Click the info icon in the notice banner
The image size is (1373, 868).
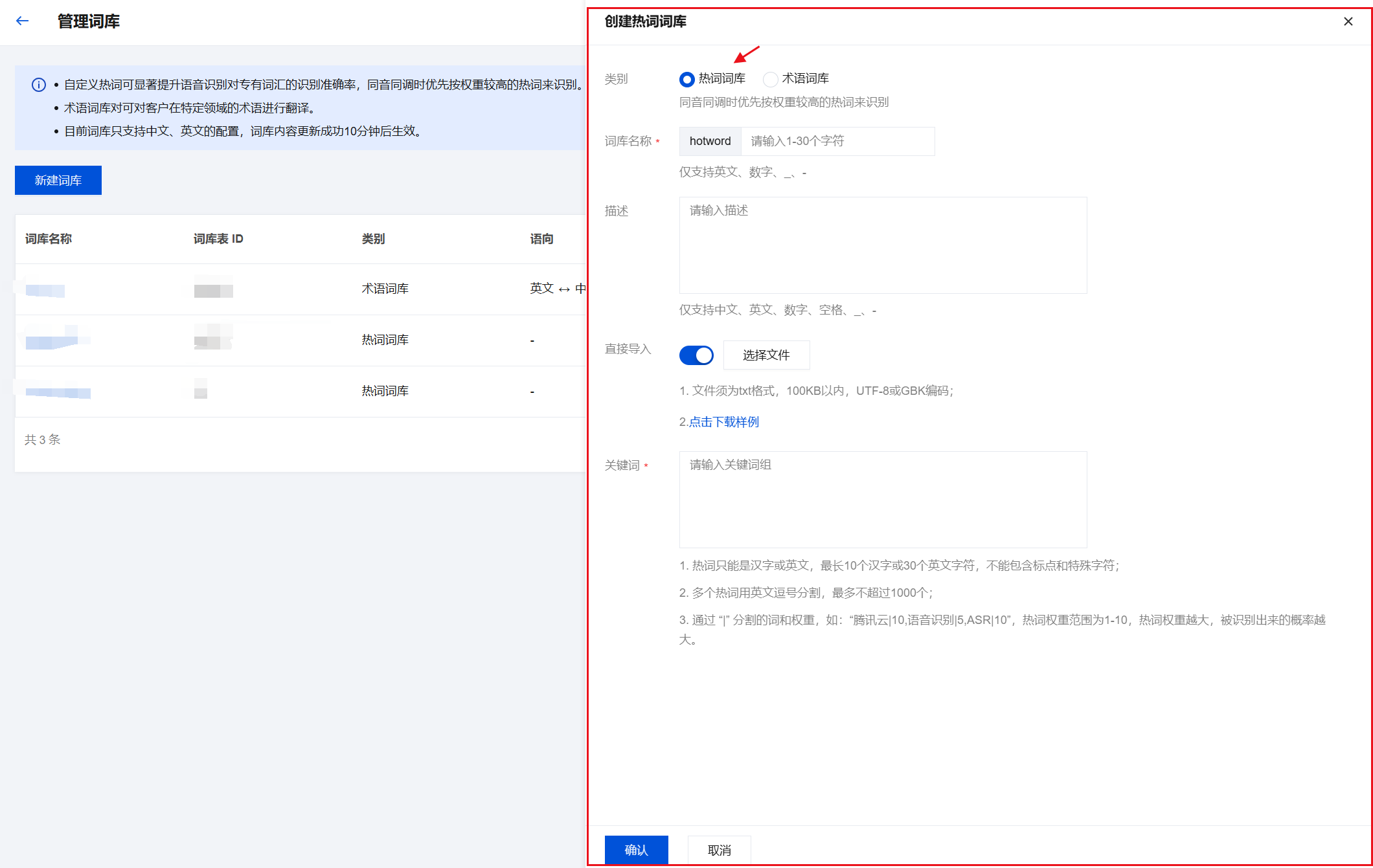point(39,85)
